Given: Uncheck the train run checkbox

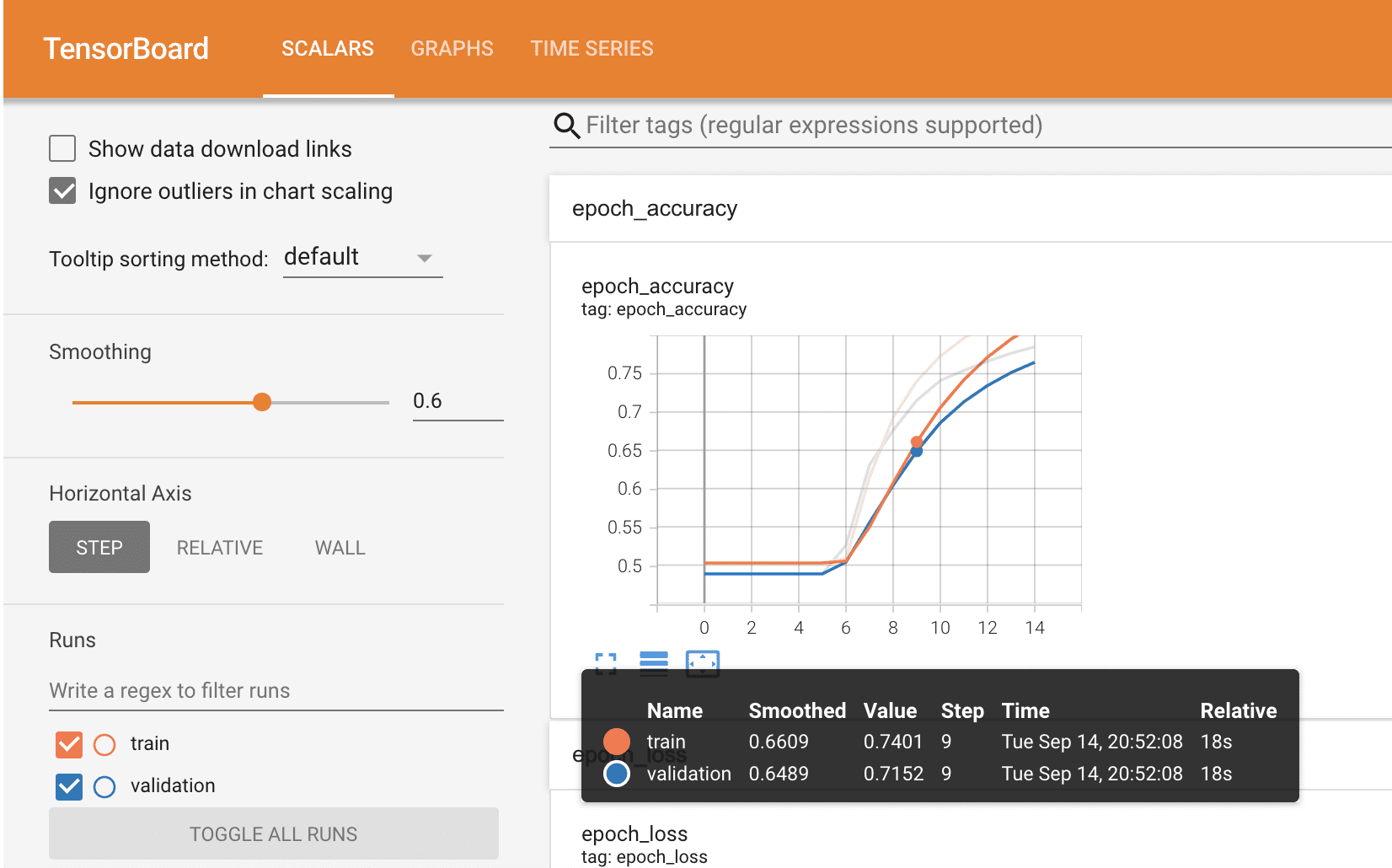Looking at the screenshot, I should tap(69, 744).
